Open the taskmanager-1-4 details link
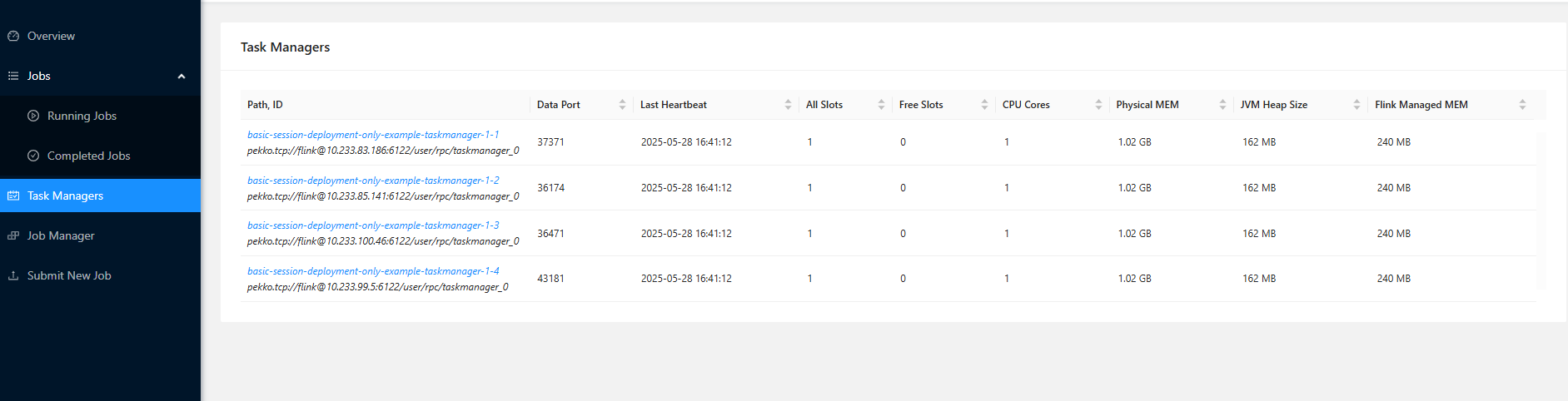The height and width of the screenshot is (401, 1568). pyautogui.click(x=373, y=271)
